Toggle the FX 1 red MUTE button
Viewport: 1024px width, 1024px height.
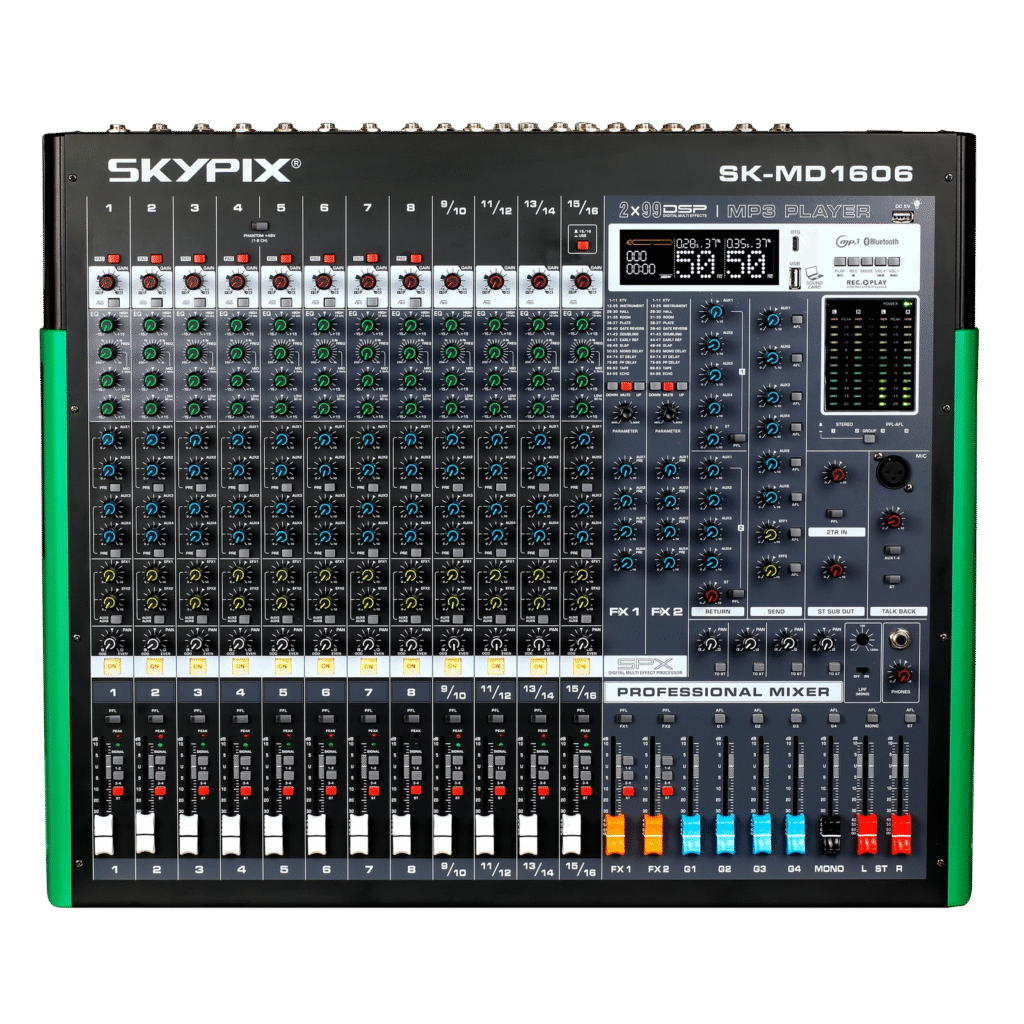coord(626,386)
